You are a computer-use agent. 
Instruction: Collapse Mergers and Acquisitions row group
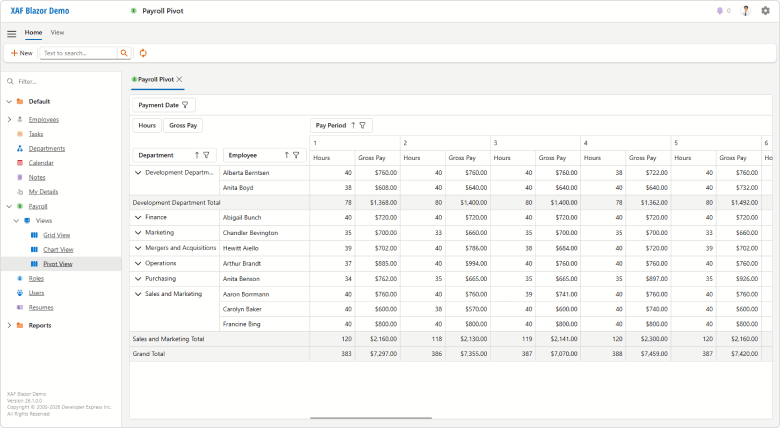pyautogui.click(x=138, y=248)
